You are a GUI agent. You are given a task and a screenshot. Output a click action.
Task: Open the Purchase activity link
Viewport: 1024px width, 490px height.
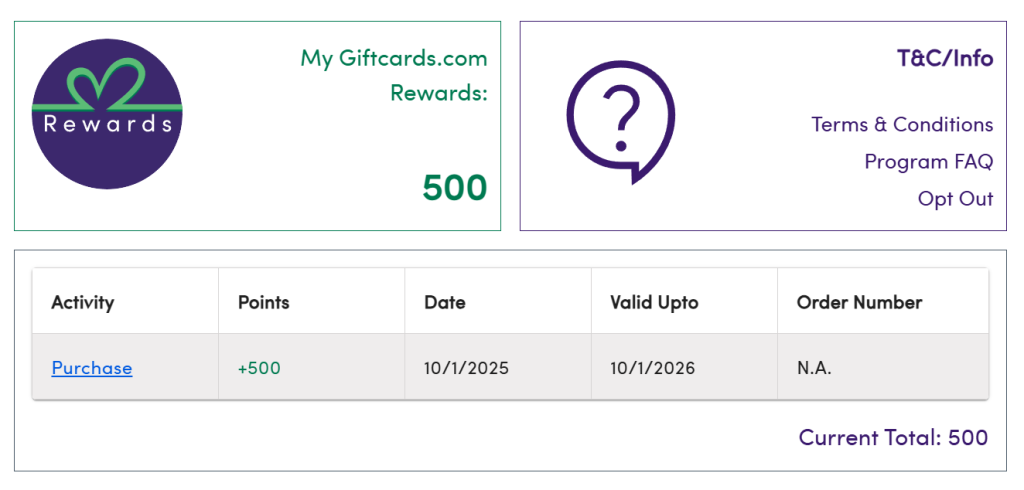click(92, 368)
